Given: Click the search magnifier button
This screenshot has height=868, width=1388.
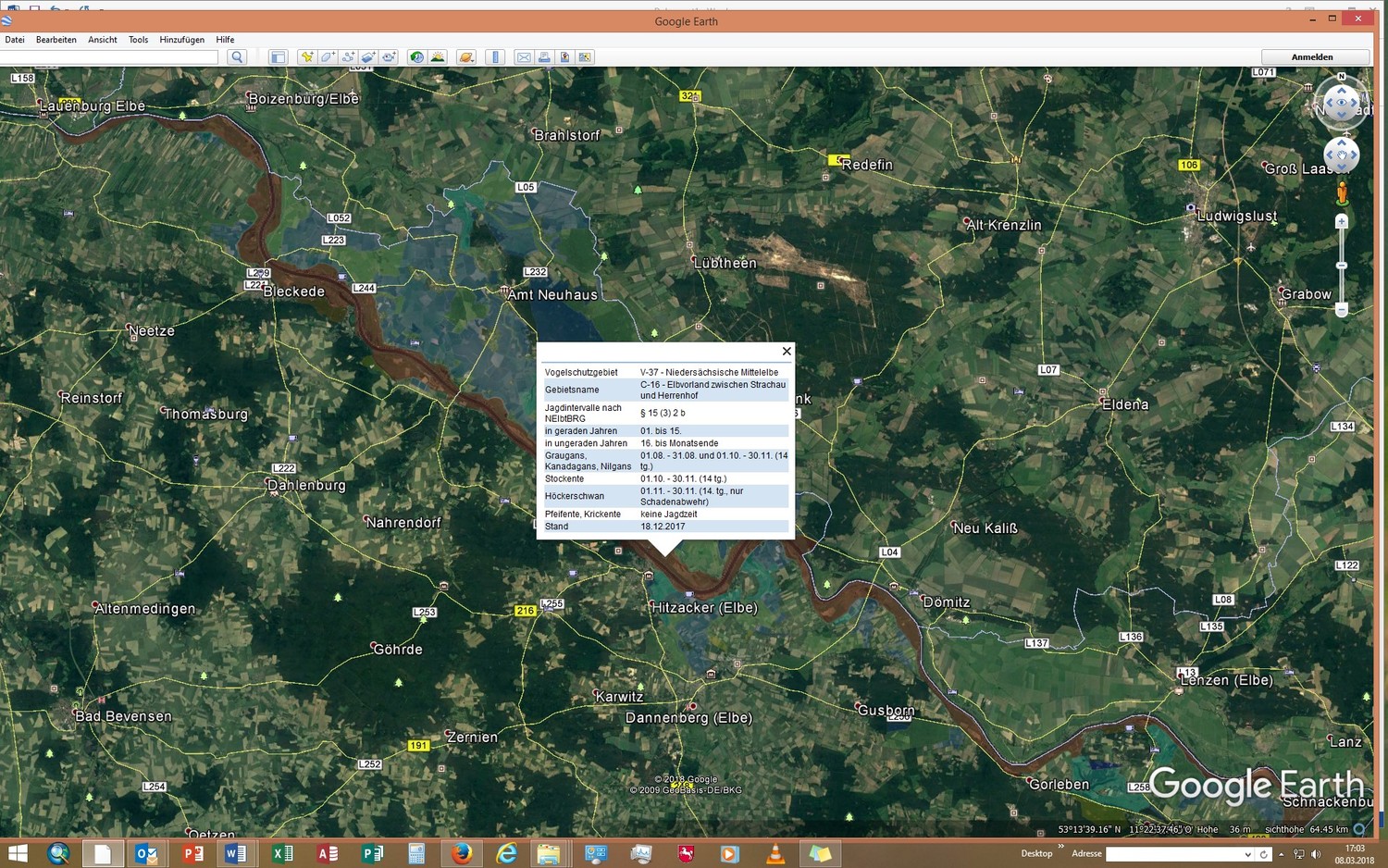Looking at the screenshot, I should tap(237, 57).
